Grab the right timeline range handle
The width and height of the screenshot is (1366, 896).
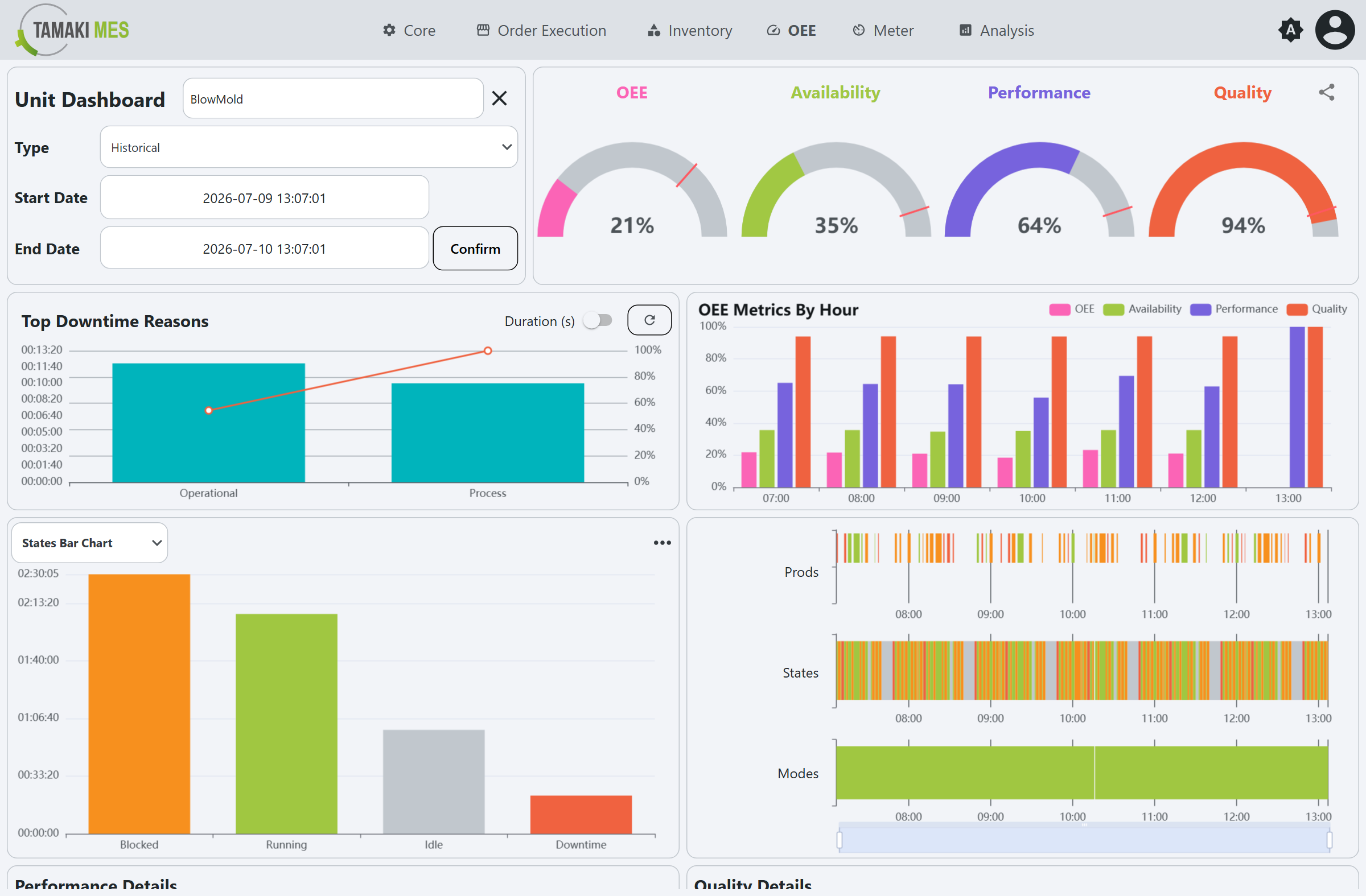pyautogui.click(x=1329, y=840)
